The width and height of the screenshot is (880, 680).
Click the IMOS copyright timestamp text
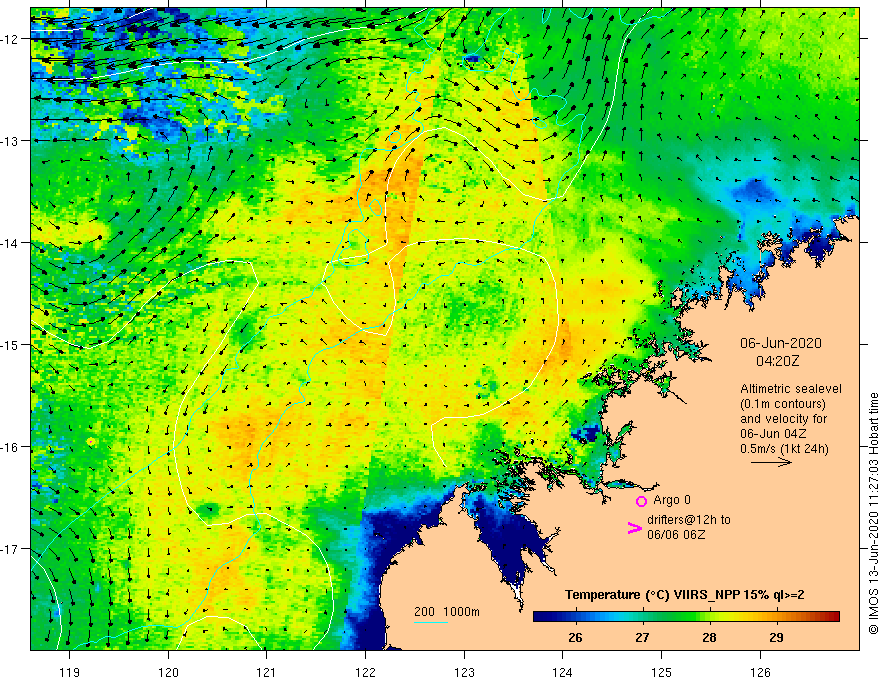tap(873, 513)
